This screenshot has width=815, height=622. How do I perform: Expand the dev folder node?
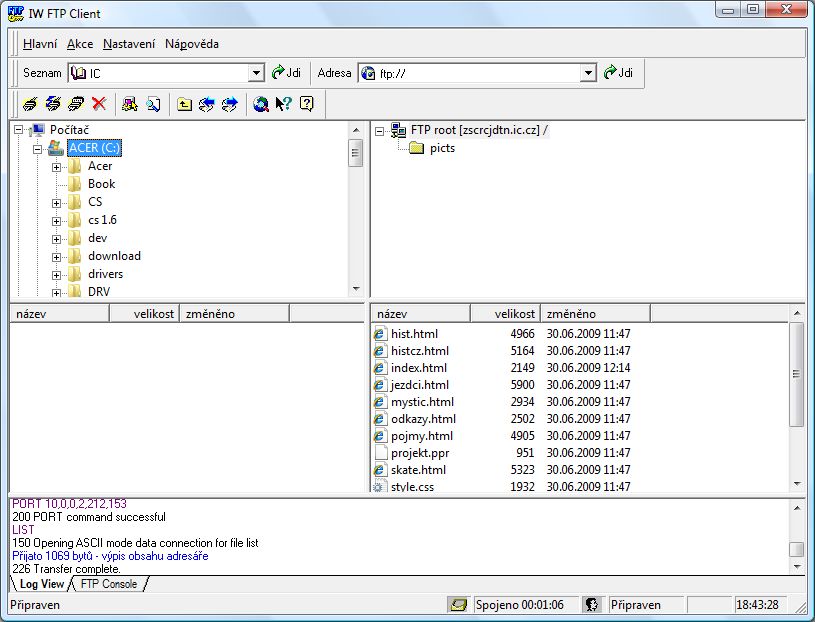point(56,240)
